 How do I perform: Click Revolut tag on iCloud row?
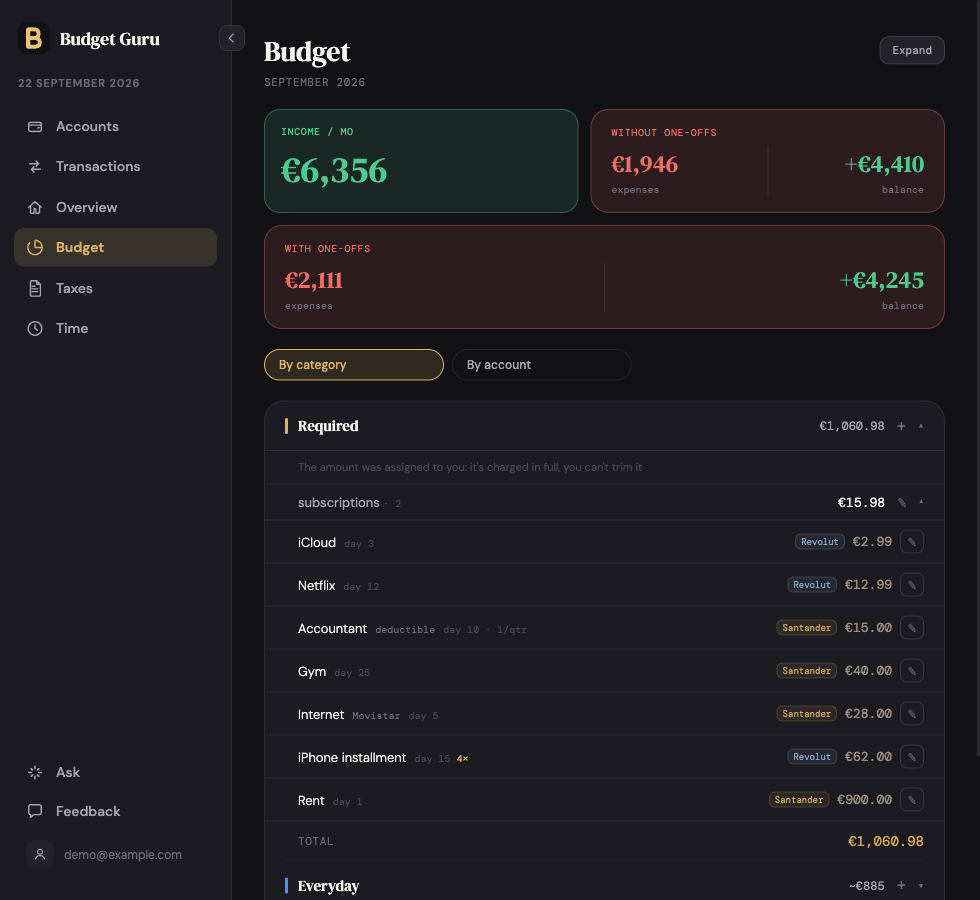coord(819,542)
